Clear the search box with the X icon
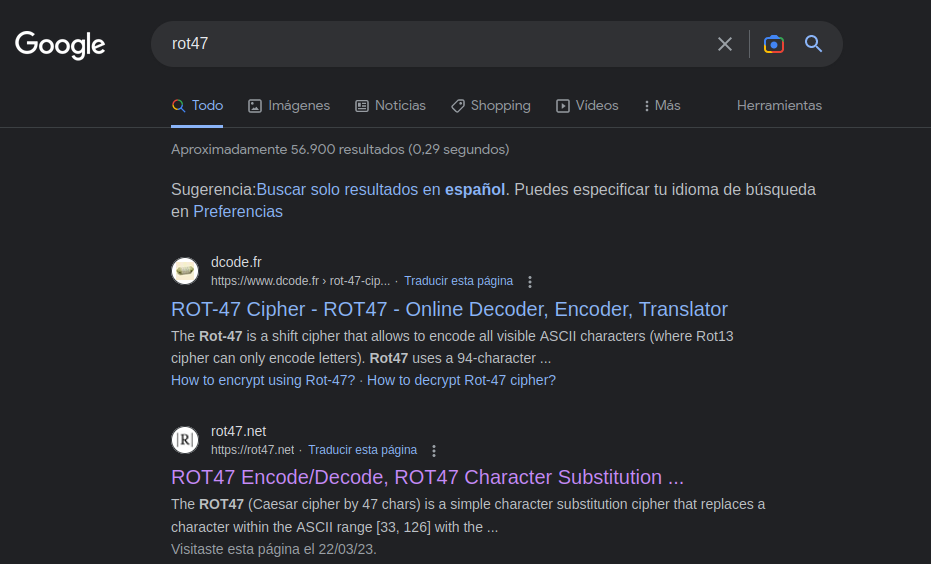Viewport: 931px width, 564px height. point(724,44)
